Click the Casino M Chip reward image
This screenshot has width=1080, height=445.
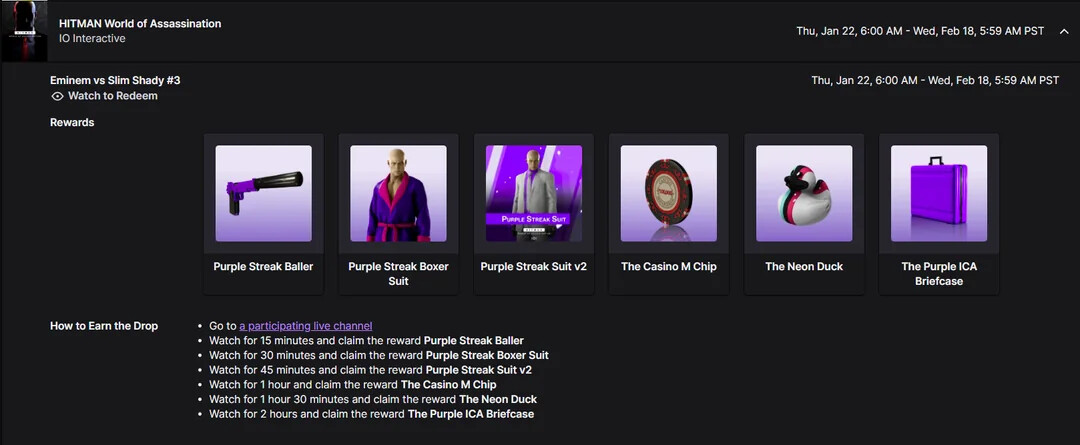668,193
